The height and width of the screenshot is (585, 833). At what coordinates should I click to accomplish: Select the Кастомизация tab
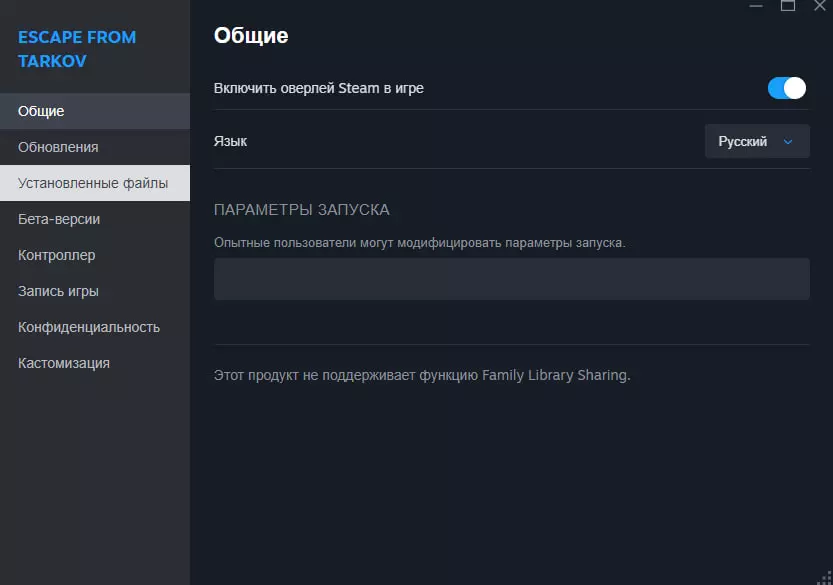point(64,363)
